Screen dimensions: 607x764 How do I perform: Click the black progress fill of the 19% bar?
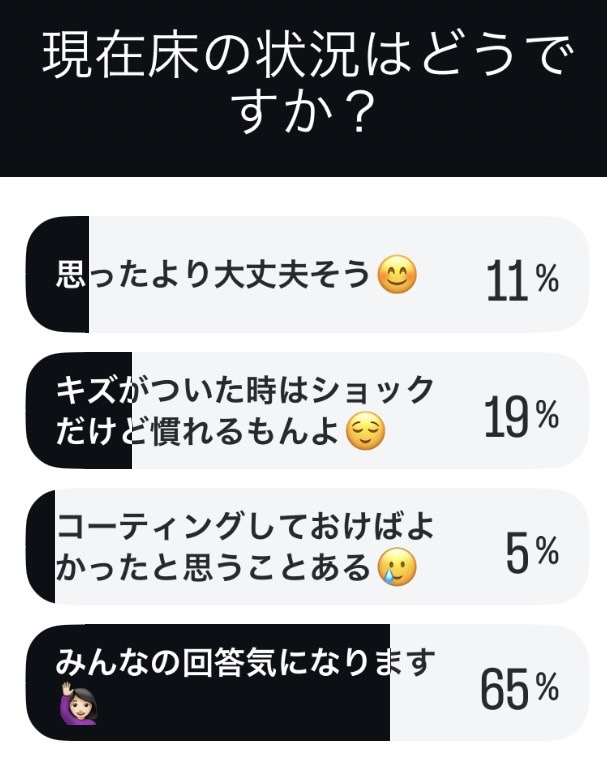(78, 410)
